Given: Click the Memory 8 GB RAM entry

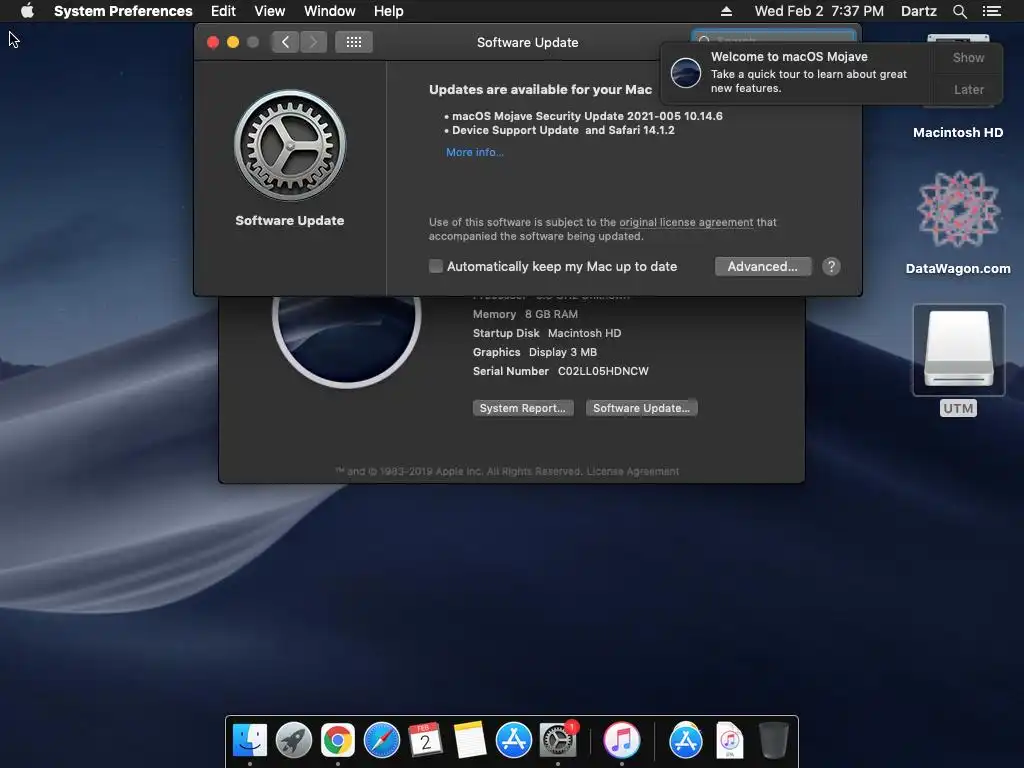Looking at the screenshot, I should pos(525,314).
